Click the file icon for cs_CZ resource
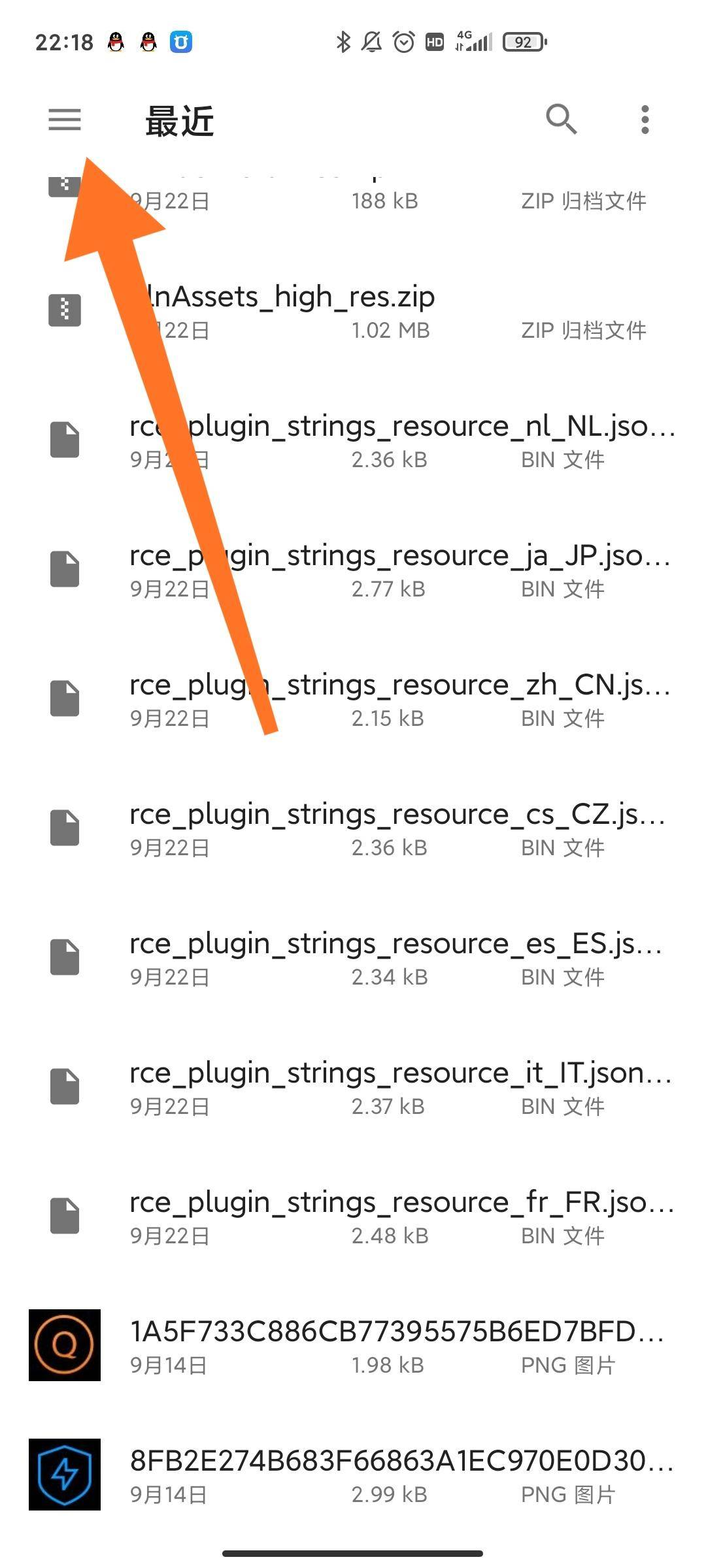This screenshot has width=706, height=1568. point(65,827)
